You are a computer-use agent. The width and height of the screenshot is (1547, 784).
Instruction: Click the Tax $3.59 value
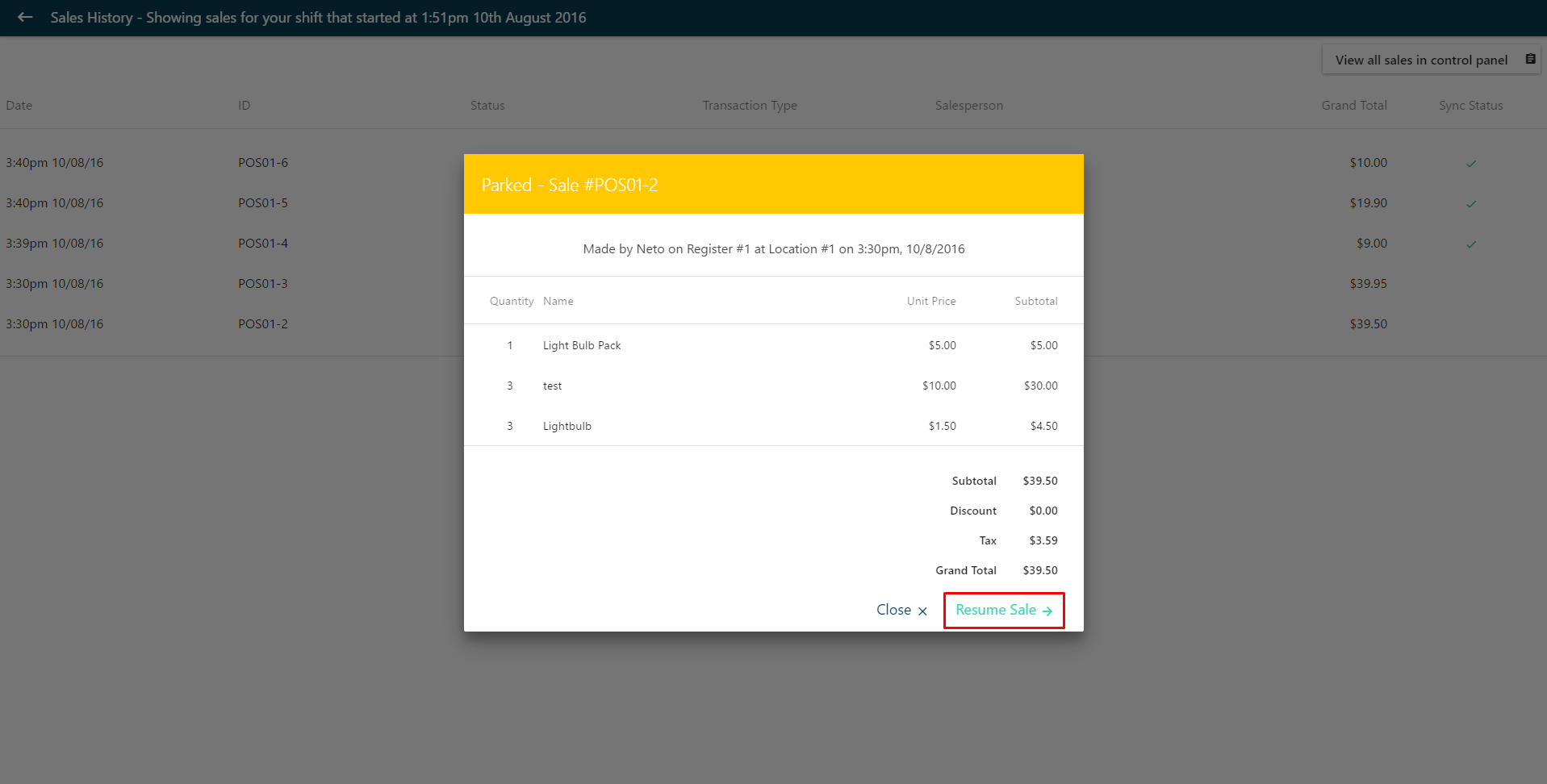coord(1043,540)
